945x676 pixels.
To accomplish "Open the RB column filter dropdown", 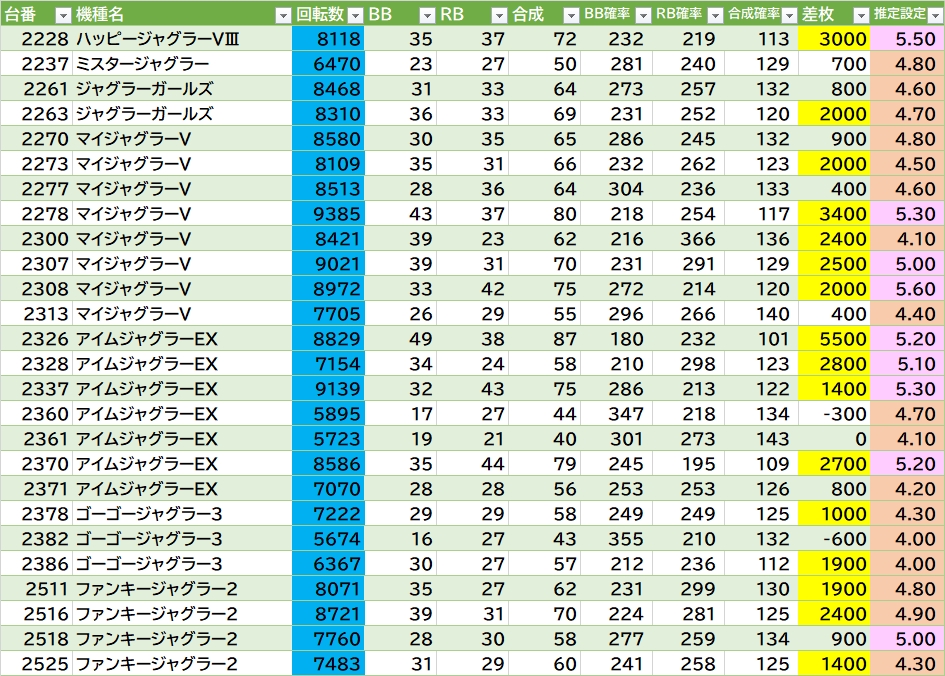I will point(499,15).
